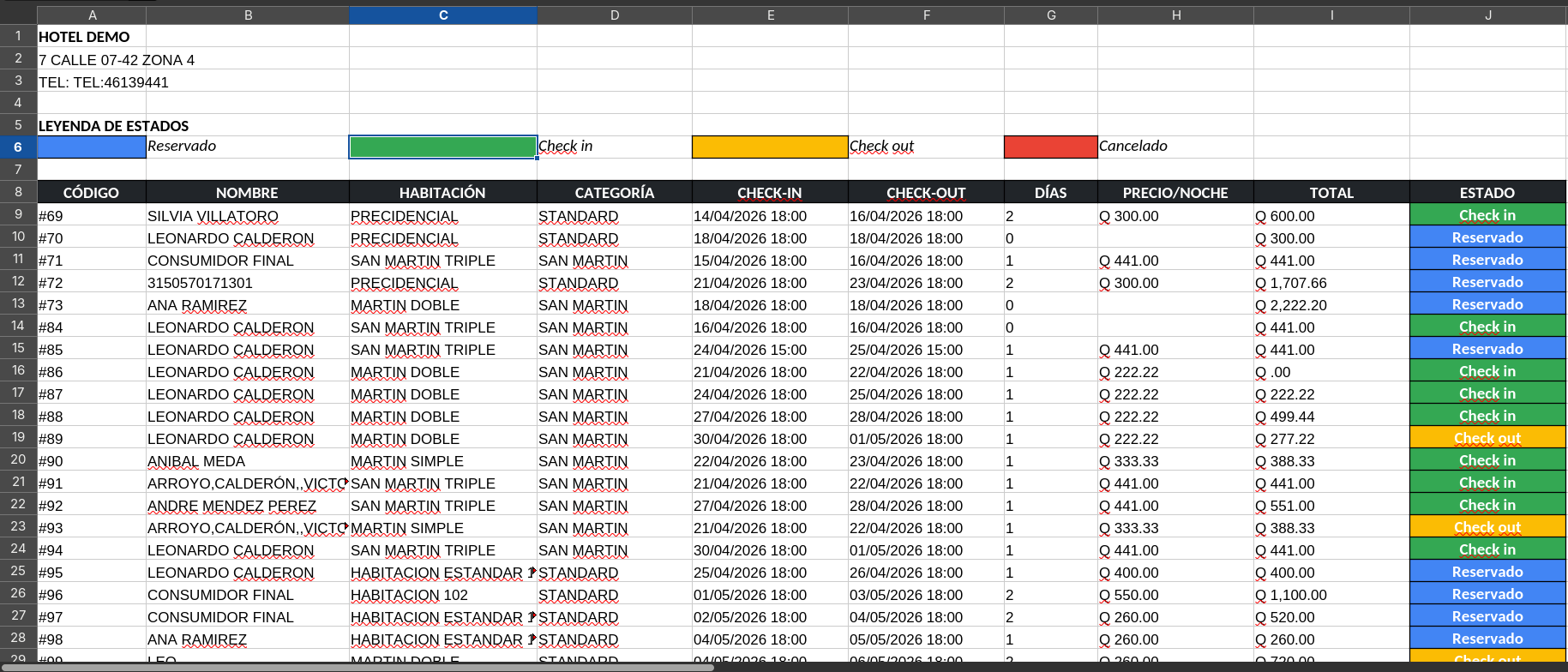Select row 6 header
Image resolution: width=1568 pixels, height=672 pixels.
point(18,147)
